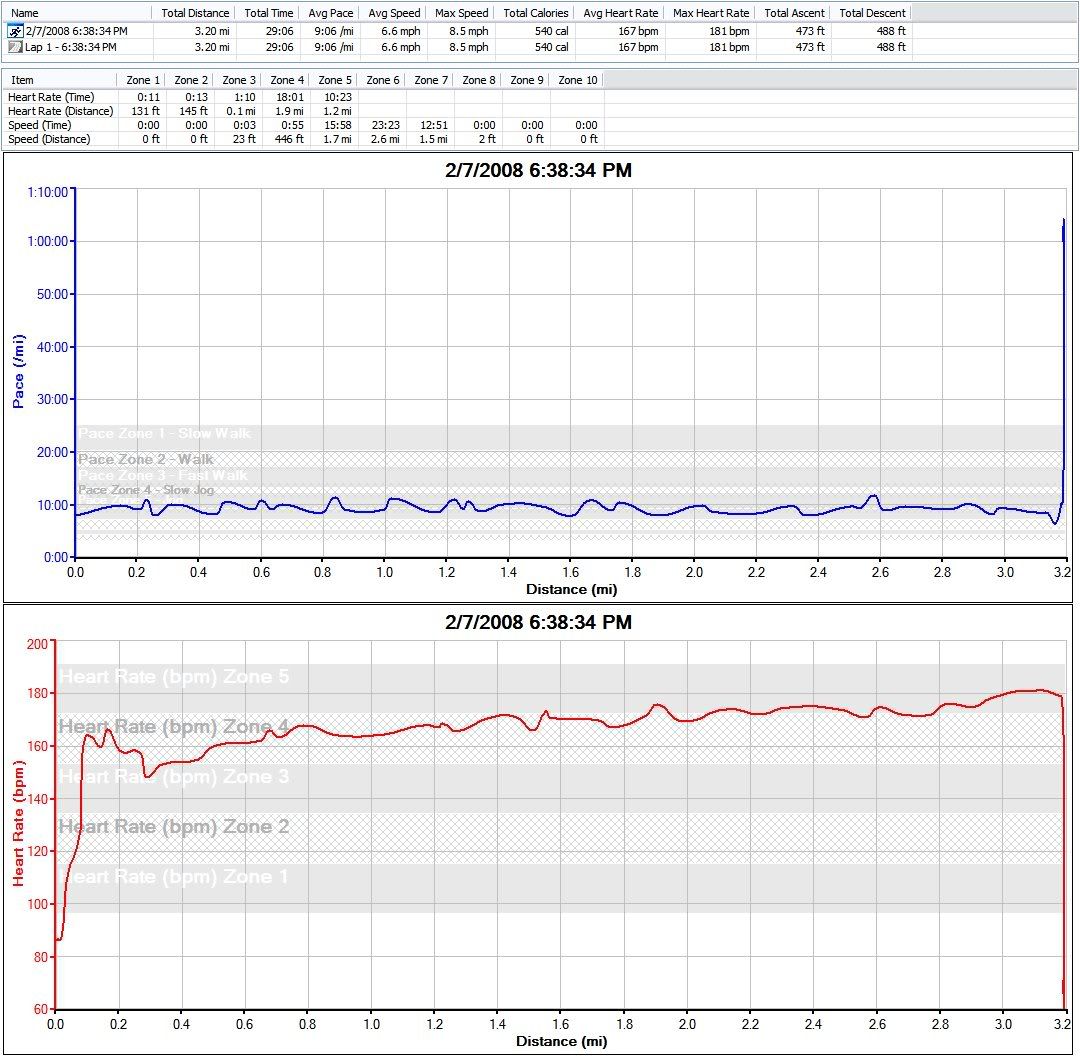
Task: Select the Speed (Distance) row
Action: pos(49,139)
